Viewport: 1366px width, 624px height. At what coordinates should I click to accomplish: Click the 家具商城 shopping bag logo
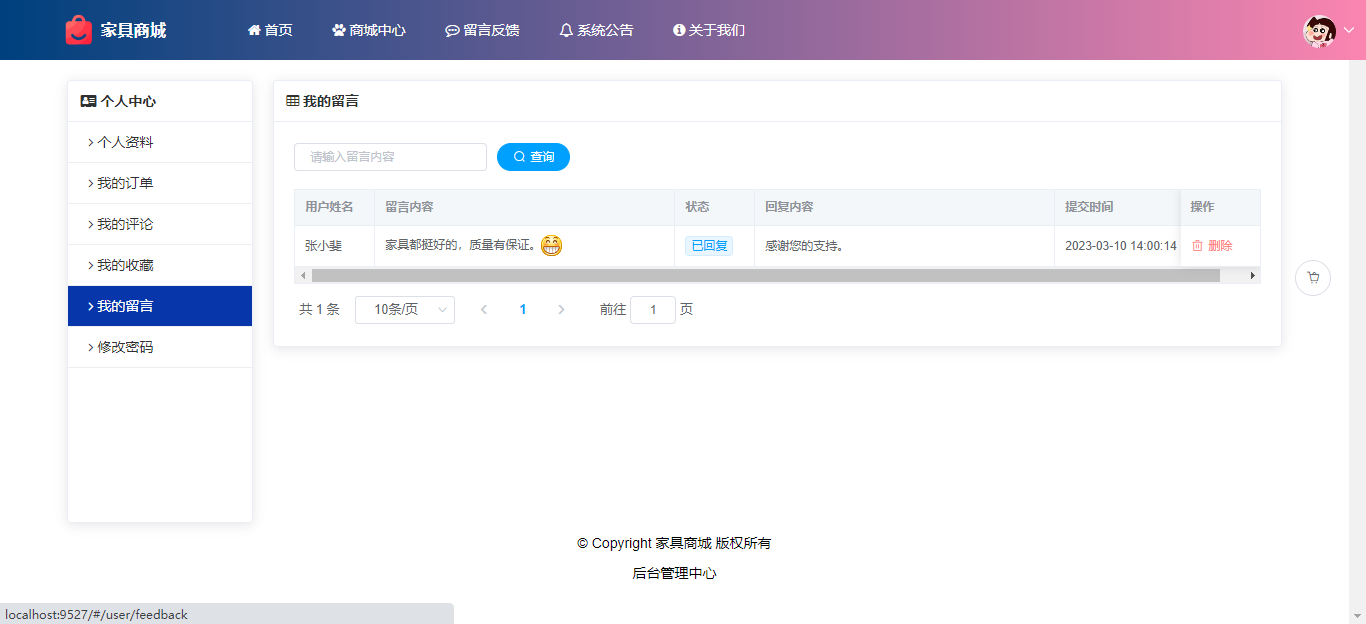click(79, 30)
